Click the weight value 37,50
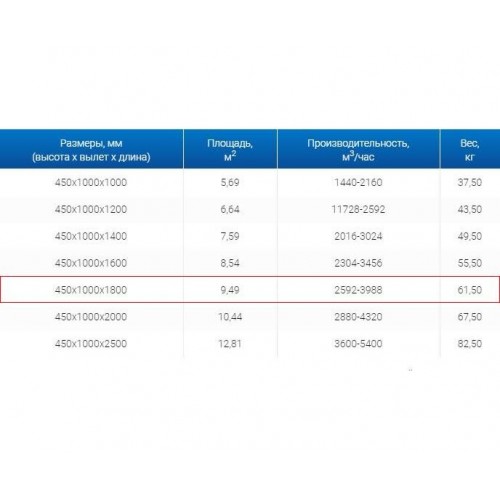 [x=470, y=182]
